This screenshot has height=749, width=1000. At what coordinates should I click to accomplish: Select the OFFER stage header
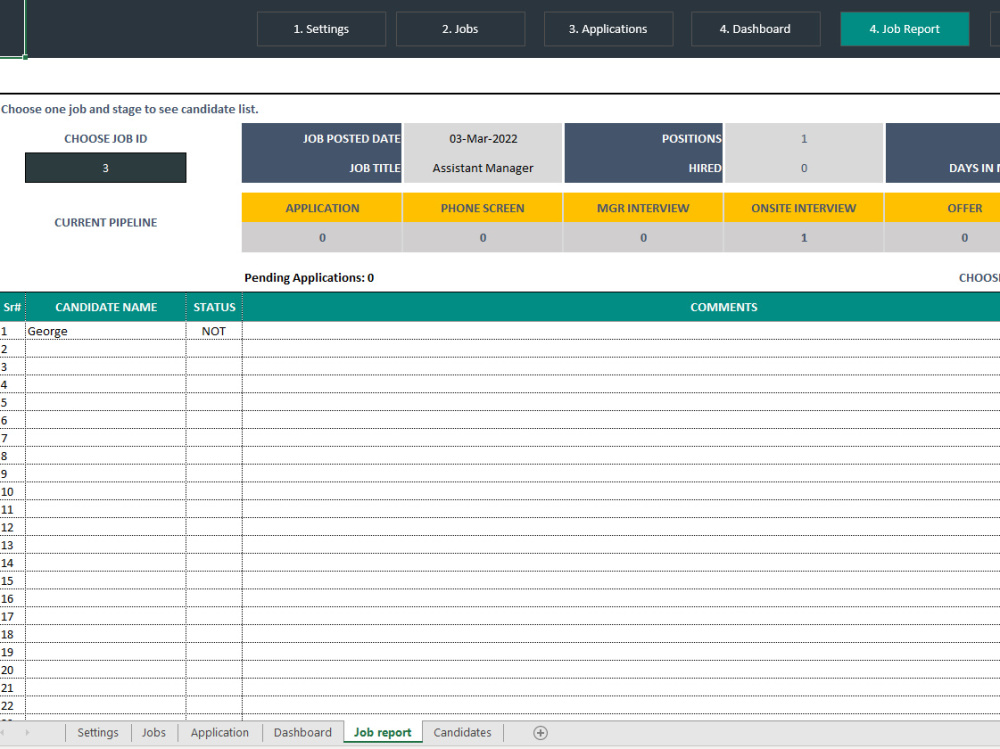click(x=964, y=207)
